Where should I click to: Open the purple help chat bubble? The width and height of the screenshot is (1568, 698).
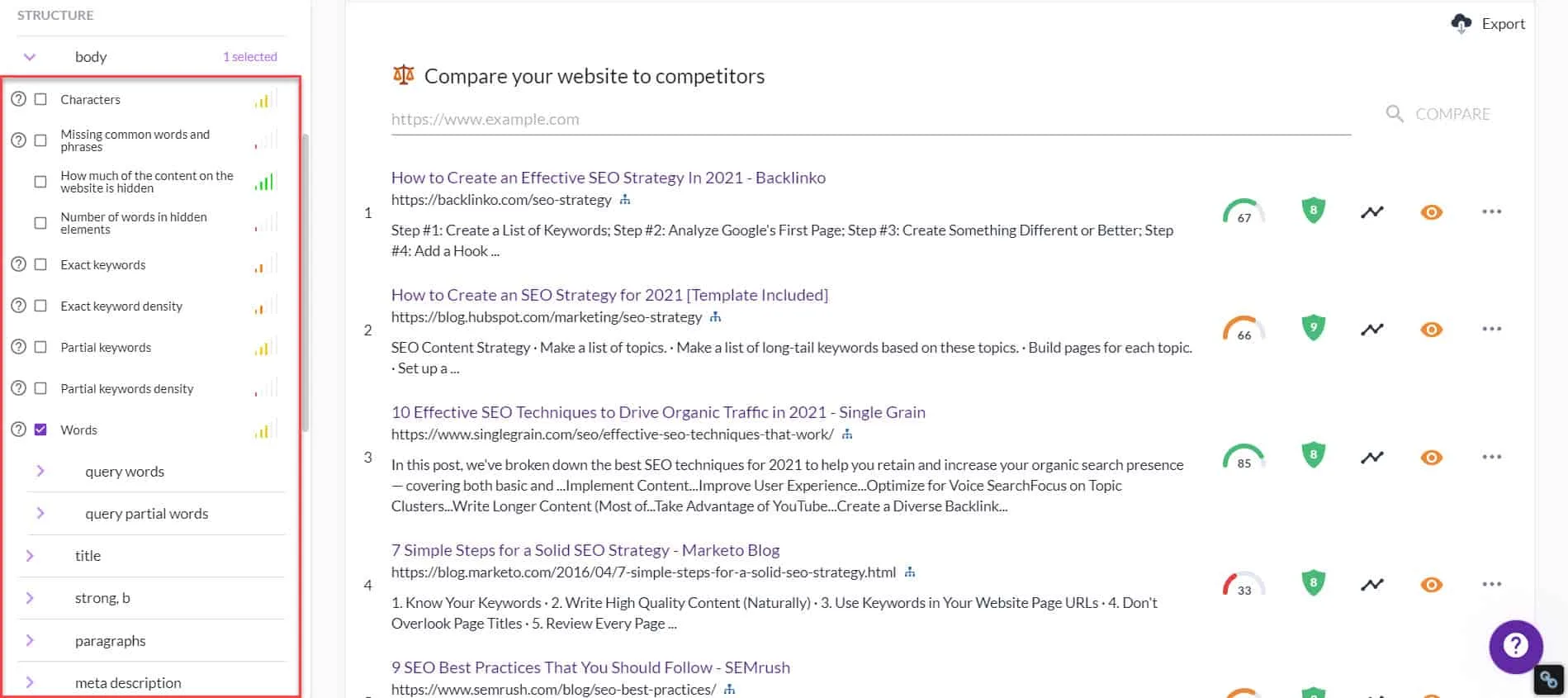tap(1515, 646)
